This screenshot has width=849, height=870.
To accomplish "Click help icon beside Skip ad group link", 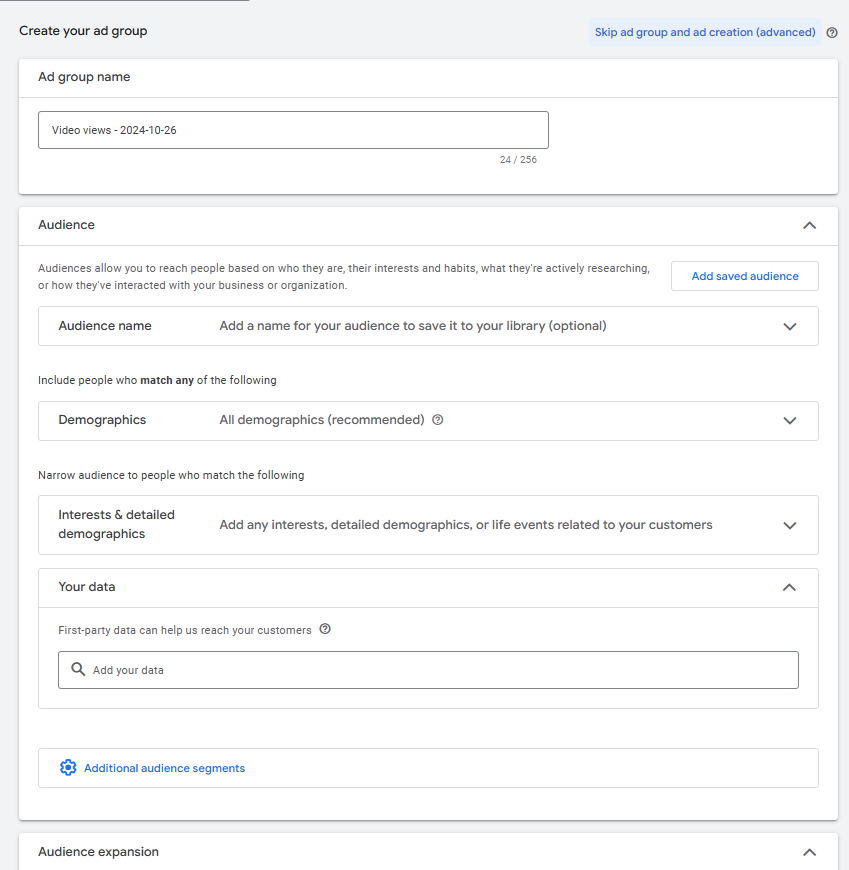I will tap(832, 32).
